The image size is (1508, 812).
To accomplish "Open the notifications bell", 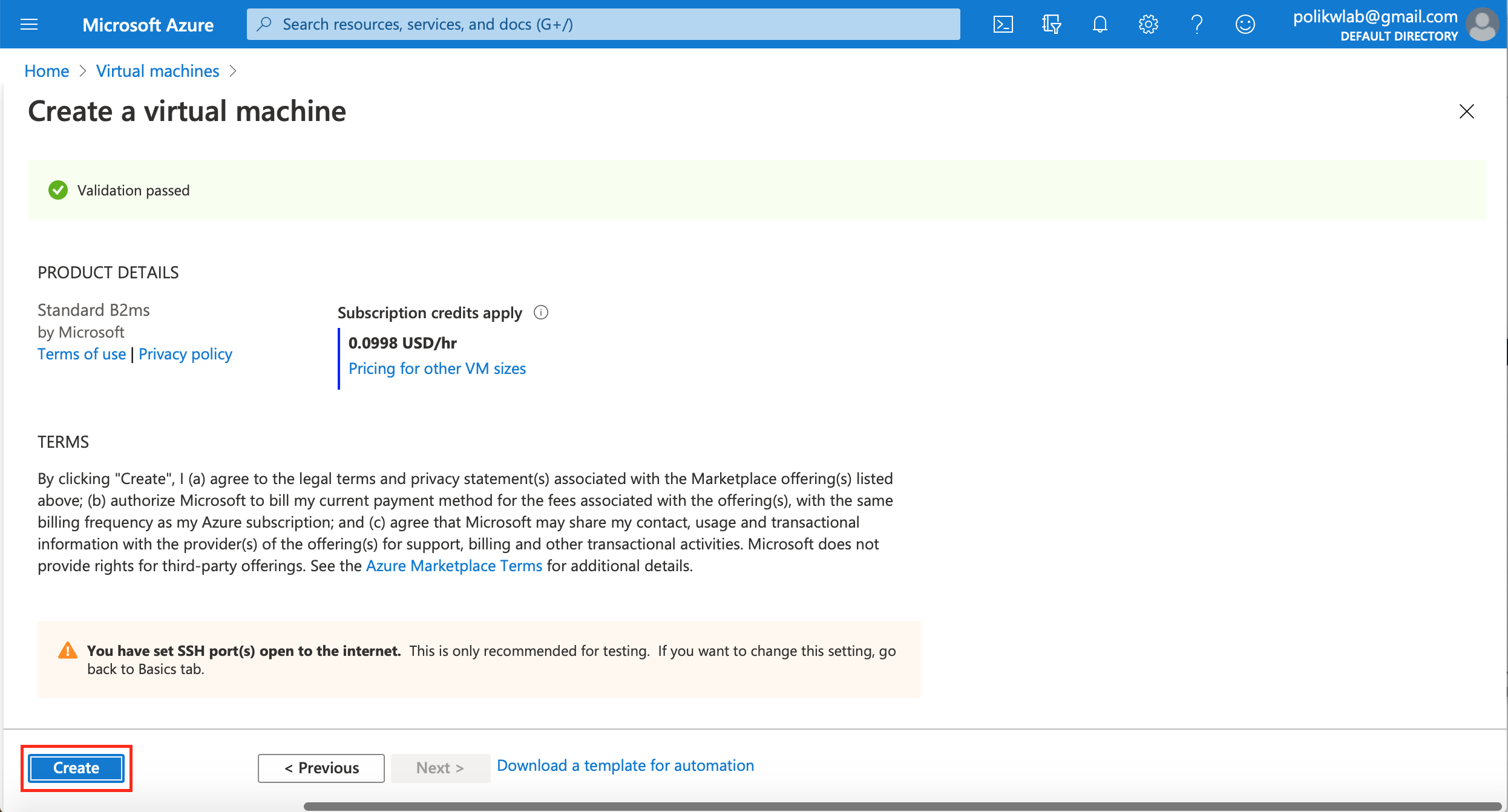I will pos(1100,24).
